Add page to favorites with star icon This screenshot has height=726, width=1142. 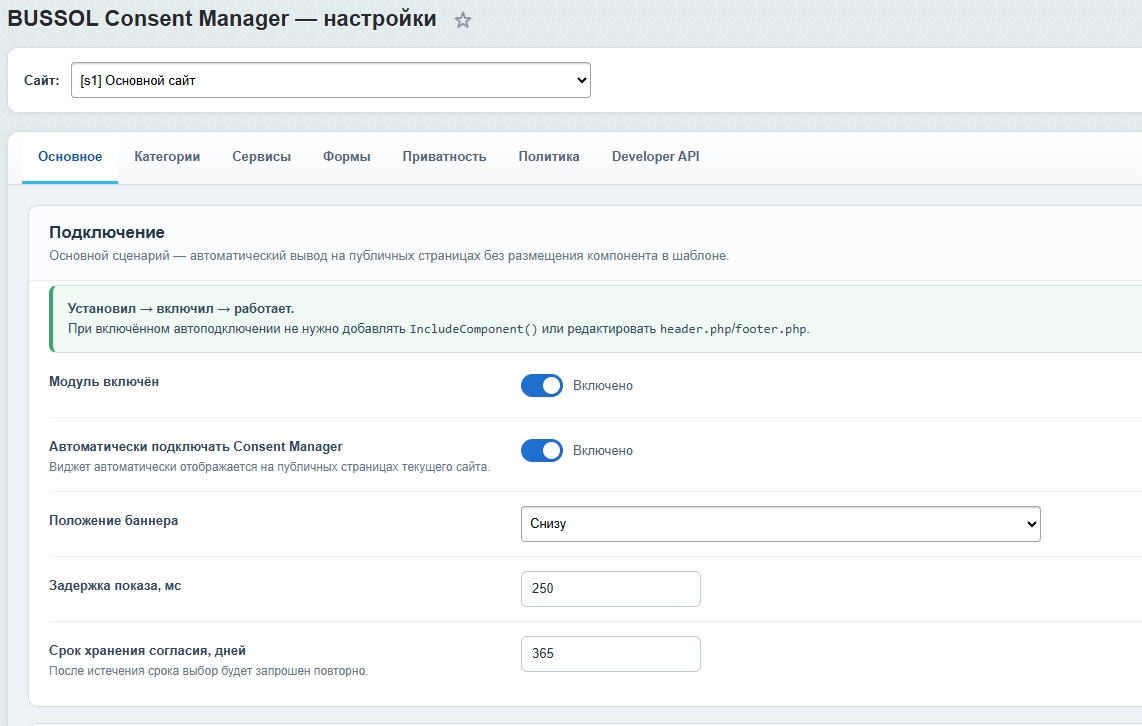[x=462, y=20]
